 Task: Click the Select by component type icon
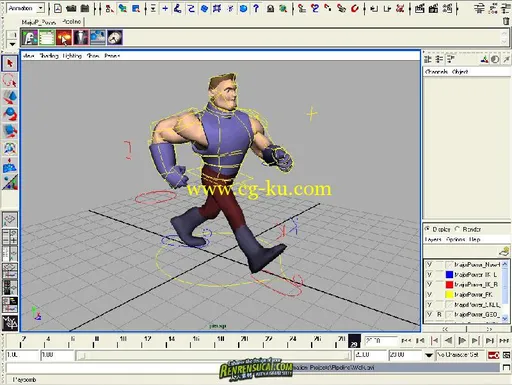[x=136, y=8]
